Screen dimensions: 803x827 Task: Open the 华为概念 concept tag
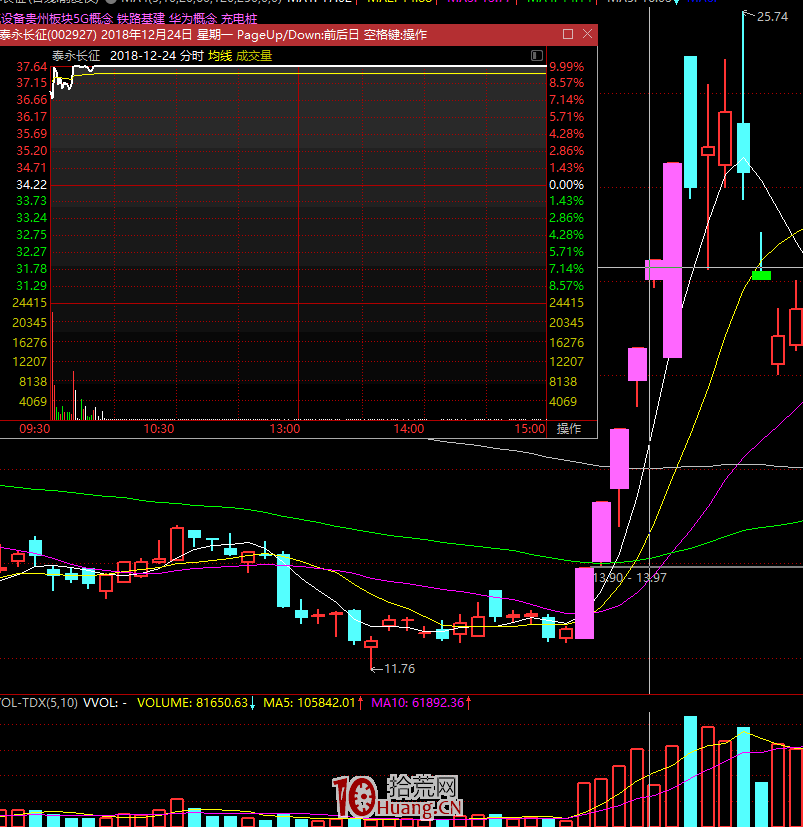(193, 19)
